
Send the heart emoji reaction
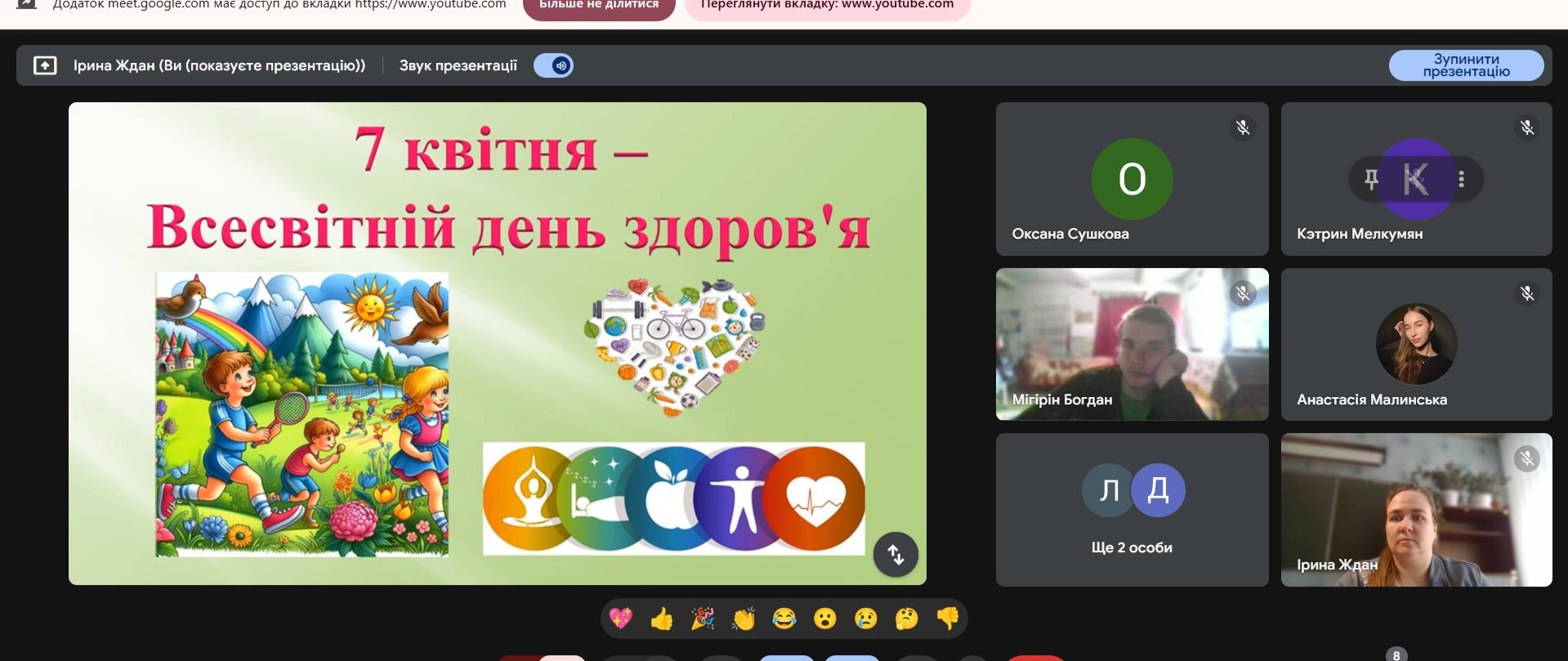point(621,619)
